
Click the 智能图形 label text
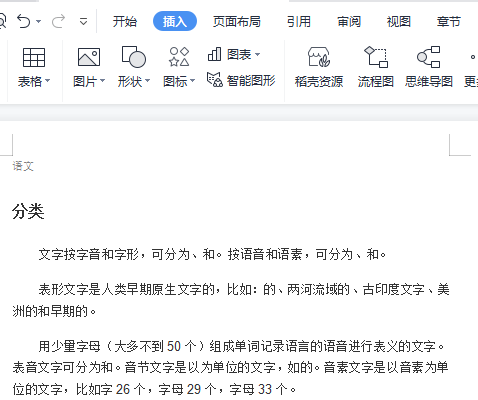[x=251, y=81]
